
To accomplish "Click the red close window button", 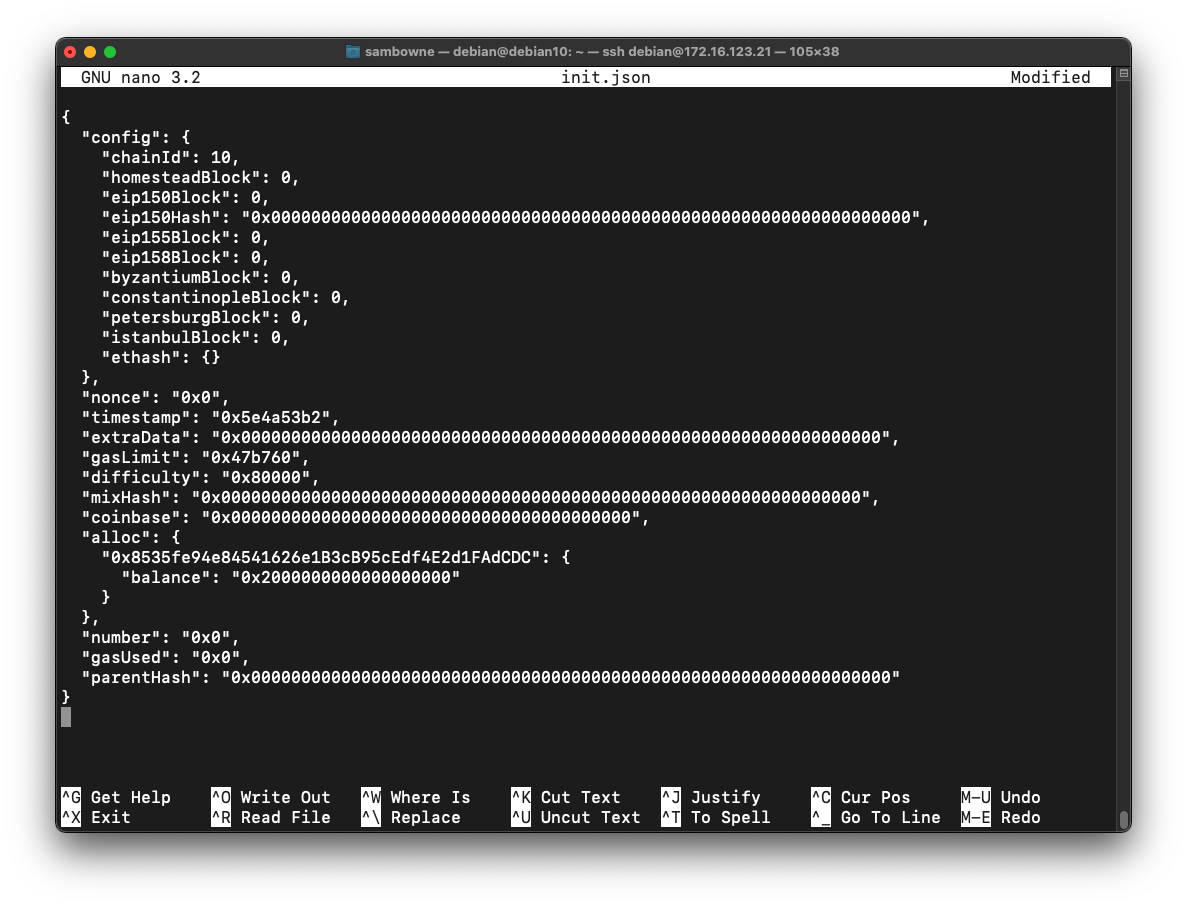I will pos(70,51).
